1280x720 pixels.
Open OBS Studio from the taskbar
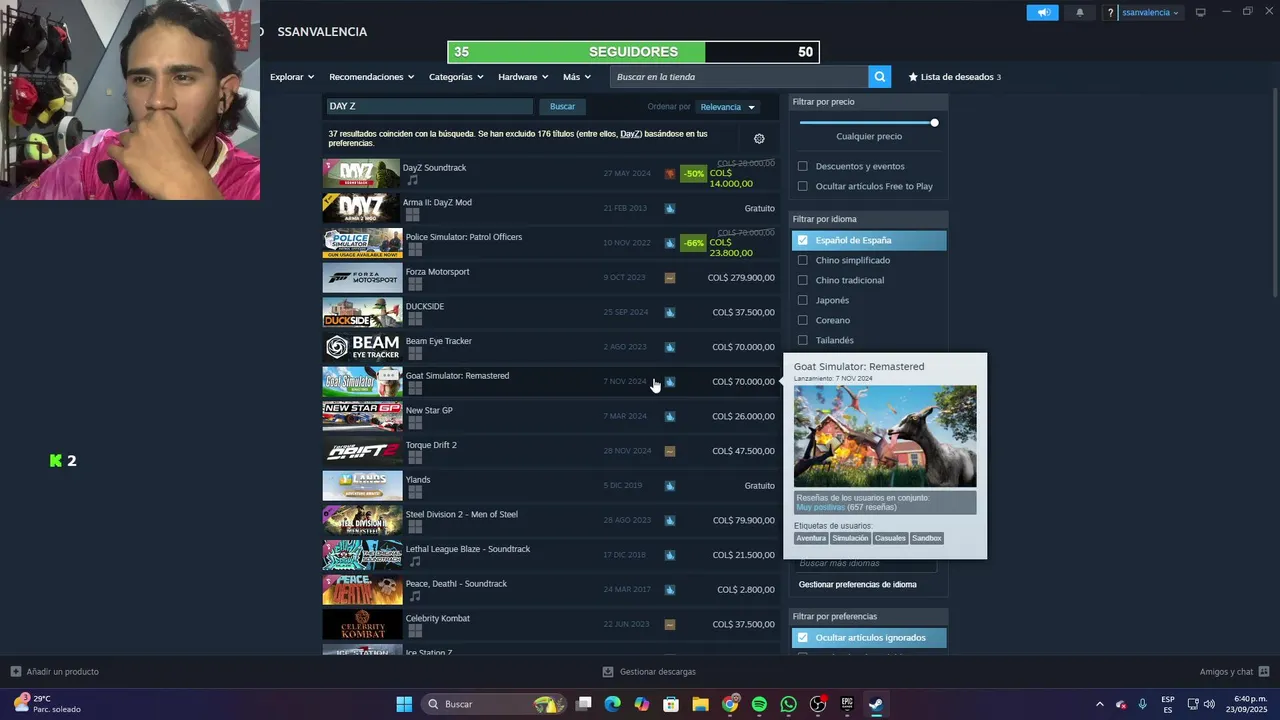(817, 704)
